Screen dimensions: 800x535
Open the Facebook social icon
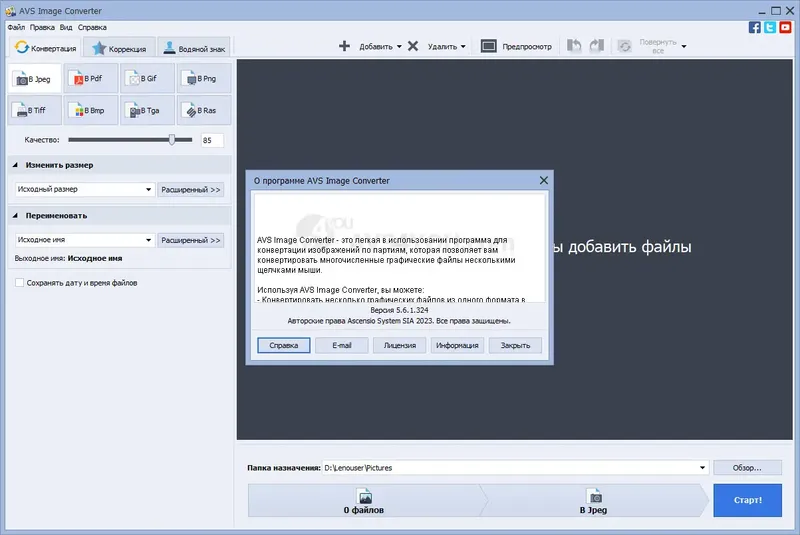click(x=754, y=27)
